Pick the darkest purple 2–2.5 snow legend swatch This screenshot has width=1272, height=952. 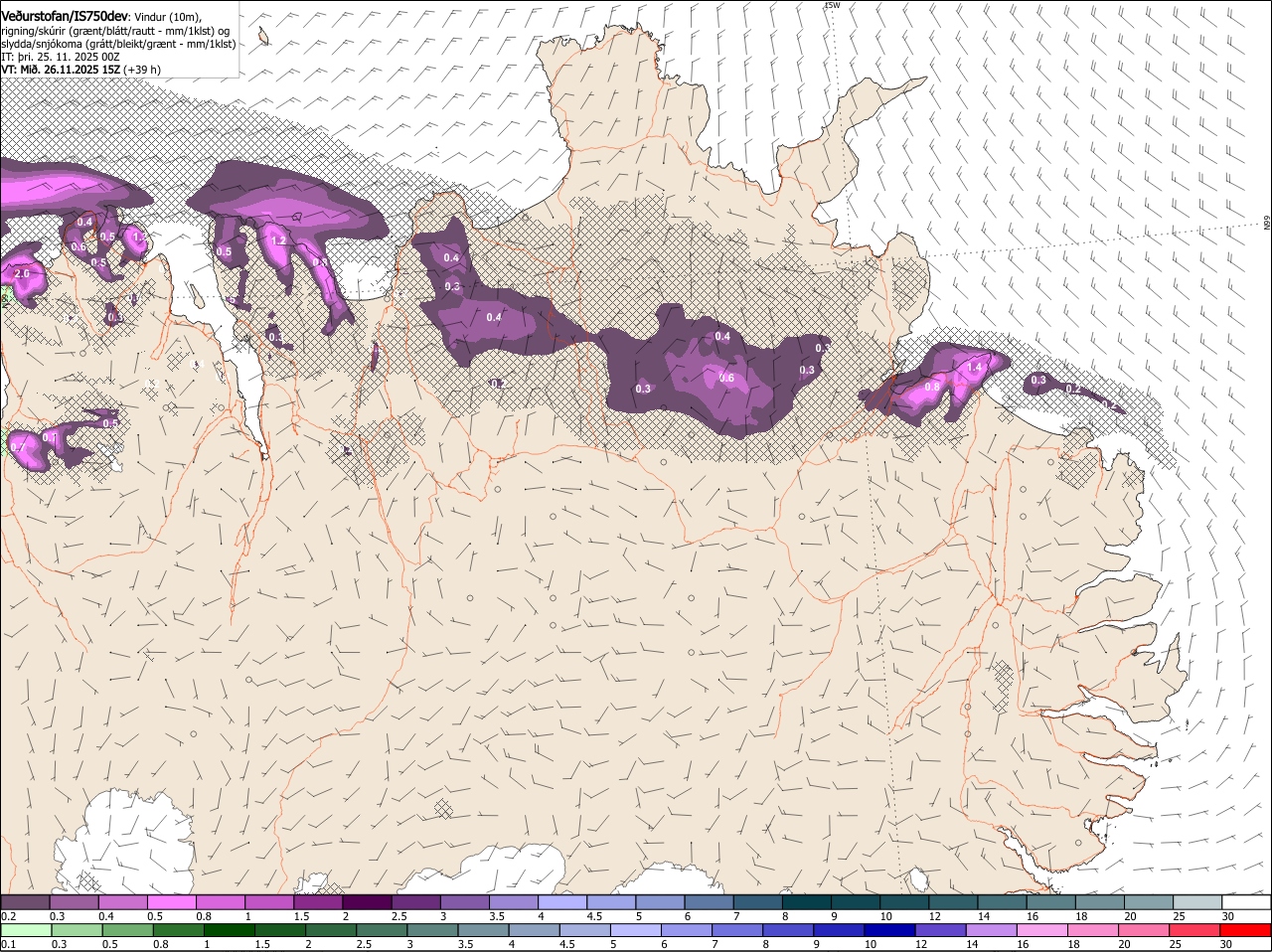pyautogui.click(x=366, y=901)
